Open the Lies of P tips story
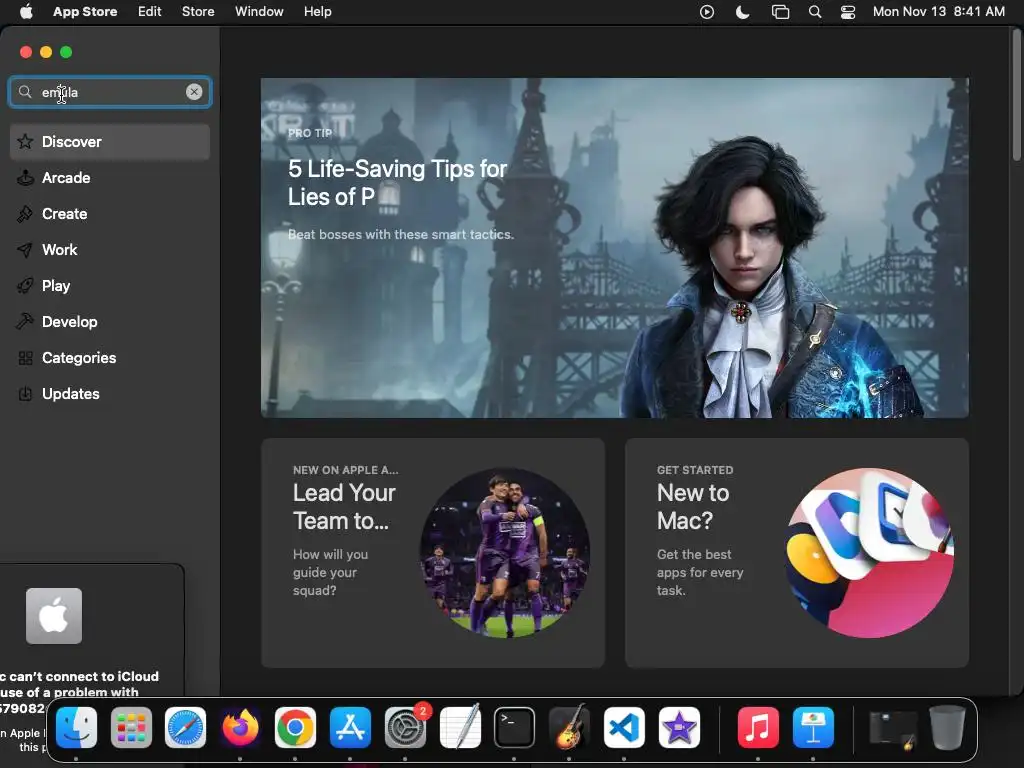The height and width of the screenshot is (768, 1024). coord(615,248)
